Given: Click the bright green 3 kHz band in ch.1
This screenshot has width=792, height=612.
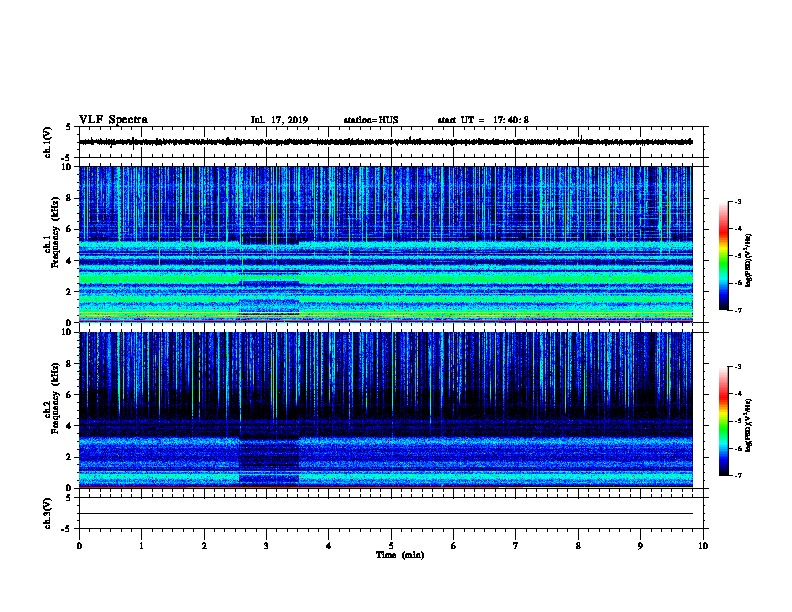Looking at the screenshot, I should (385, 278).
